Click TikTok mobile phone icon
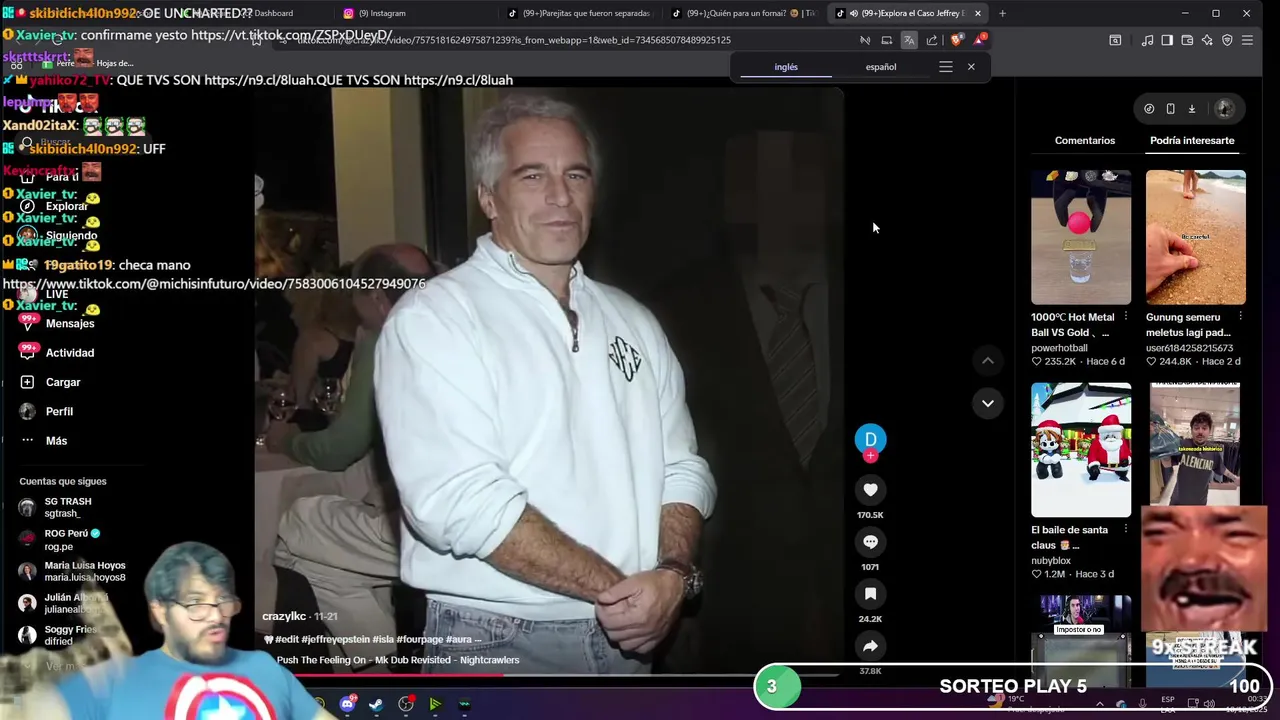 pyautogui.click(x=1170, y=109)
